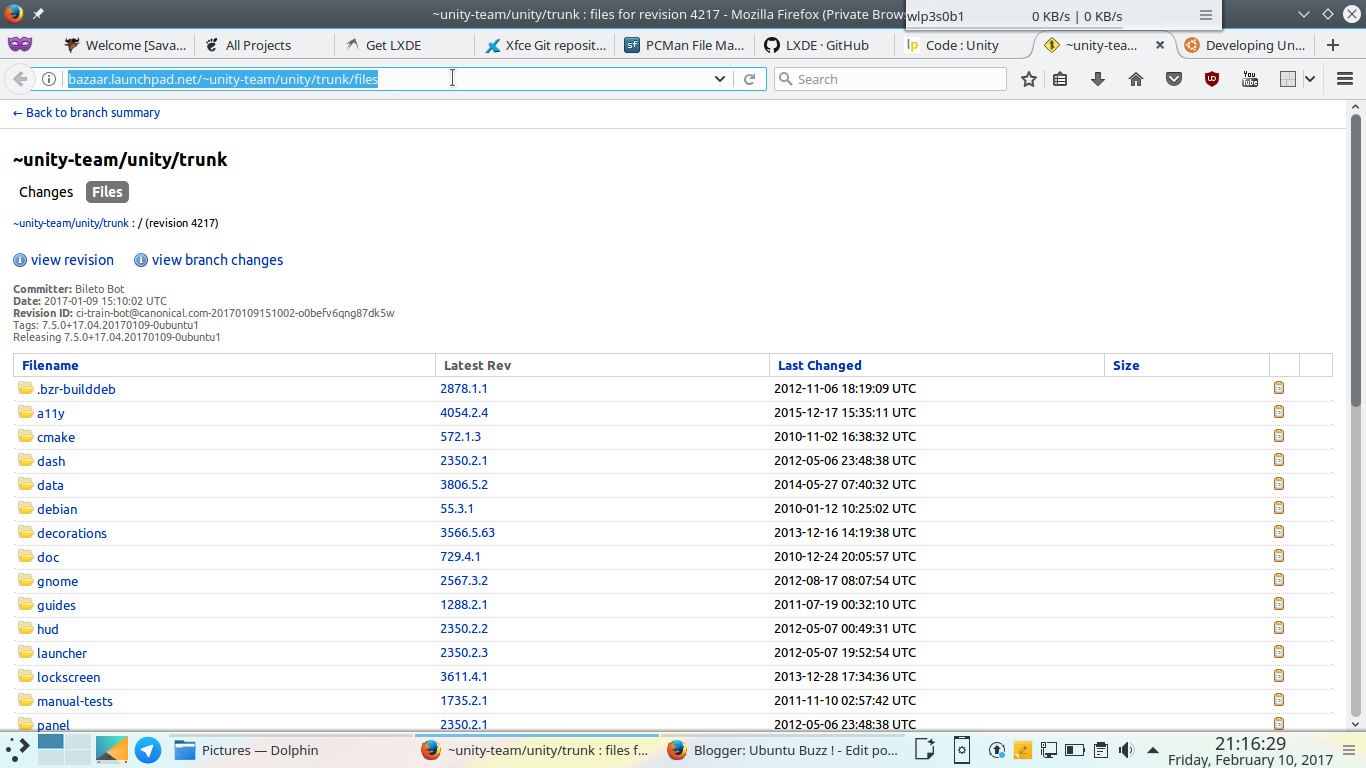
Task: Click the clipboard manager tray icon
Action: [x=1100, y=749]
